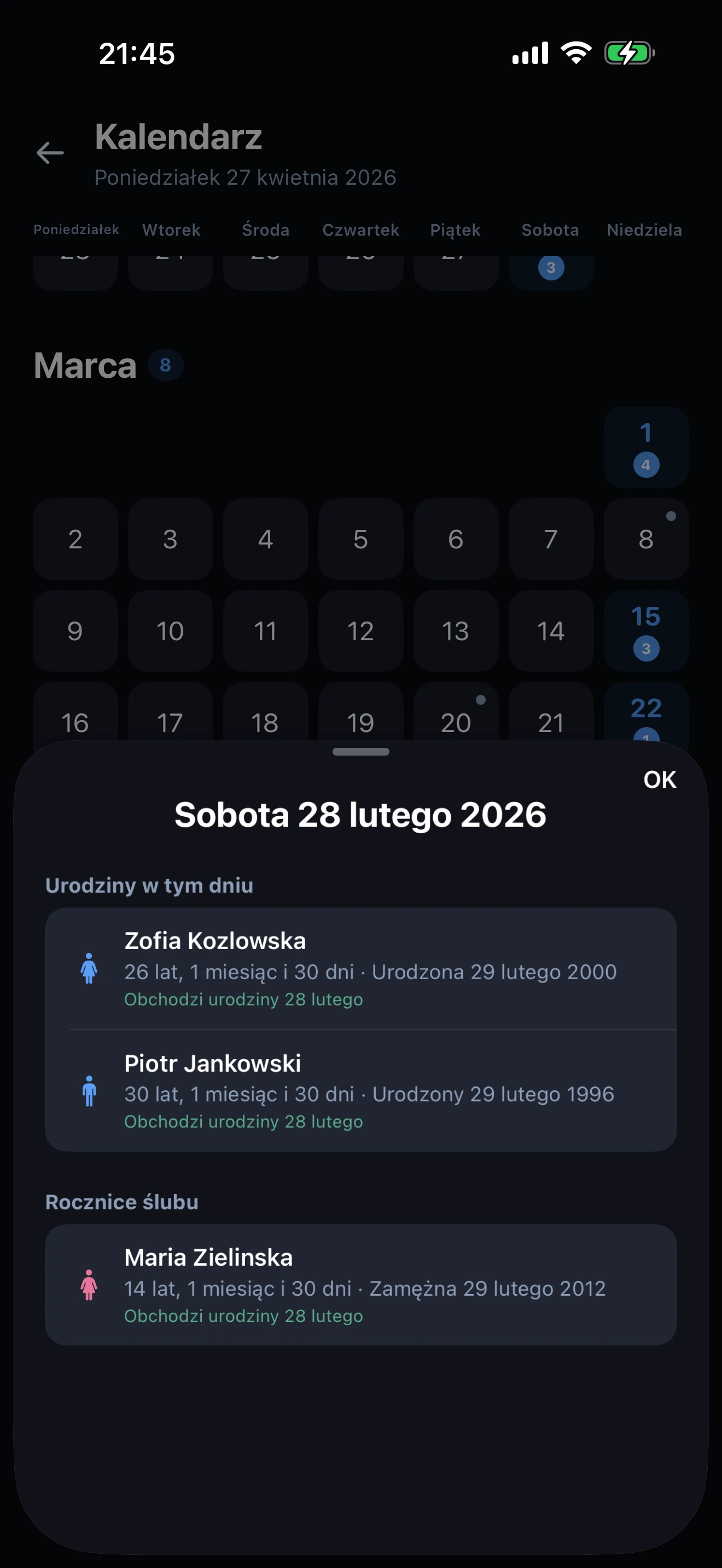722x1568 pixels.
Task: Select March 8 in the calendar
Action: [x=646, y=539]
